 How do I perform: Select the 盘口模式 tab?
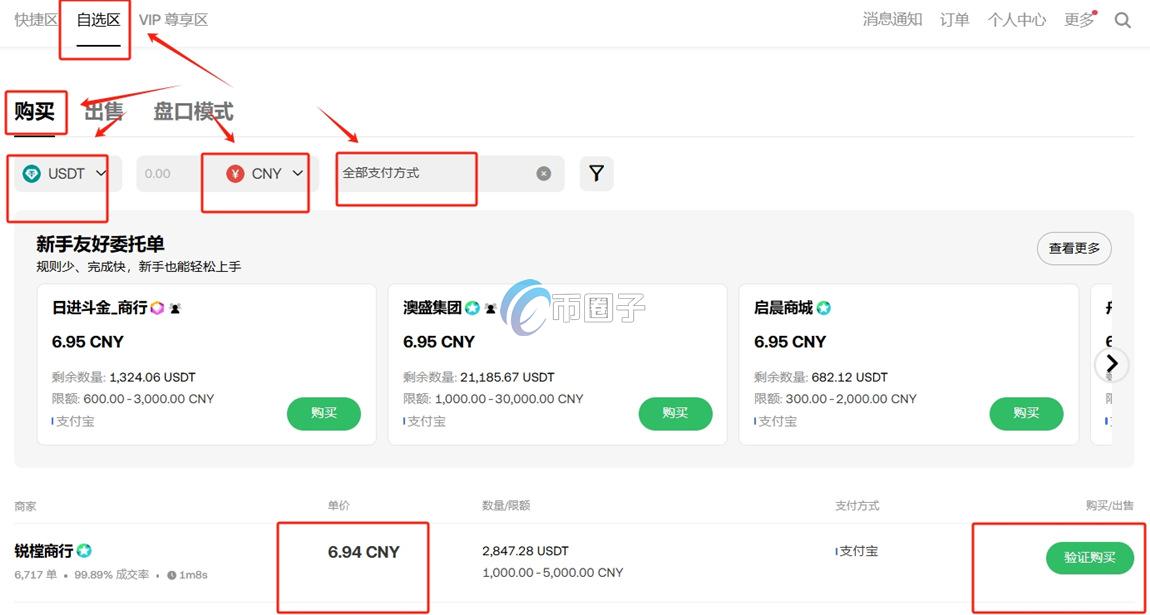tap(193, 111)
